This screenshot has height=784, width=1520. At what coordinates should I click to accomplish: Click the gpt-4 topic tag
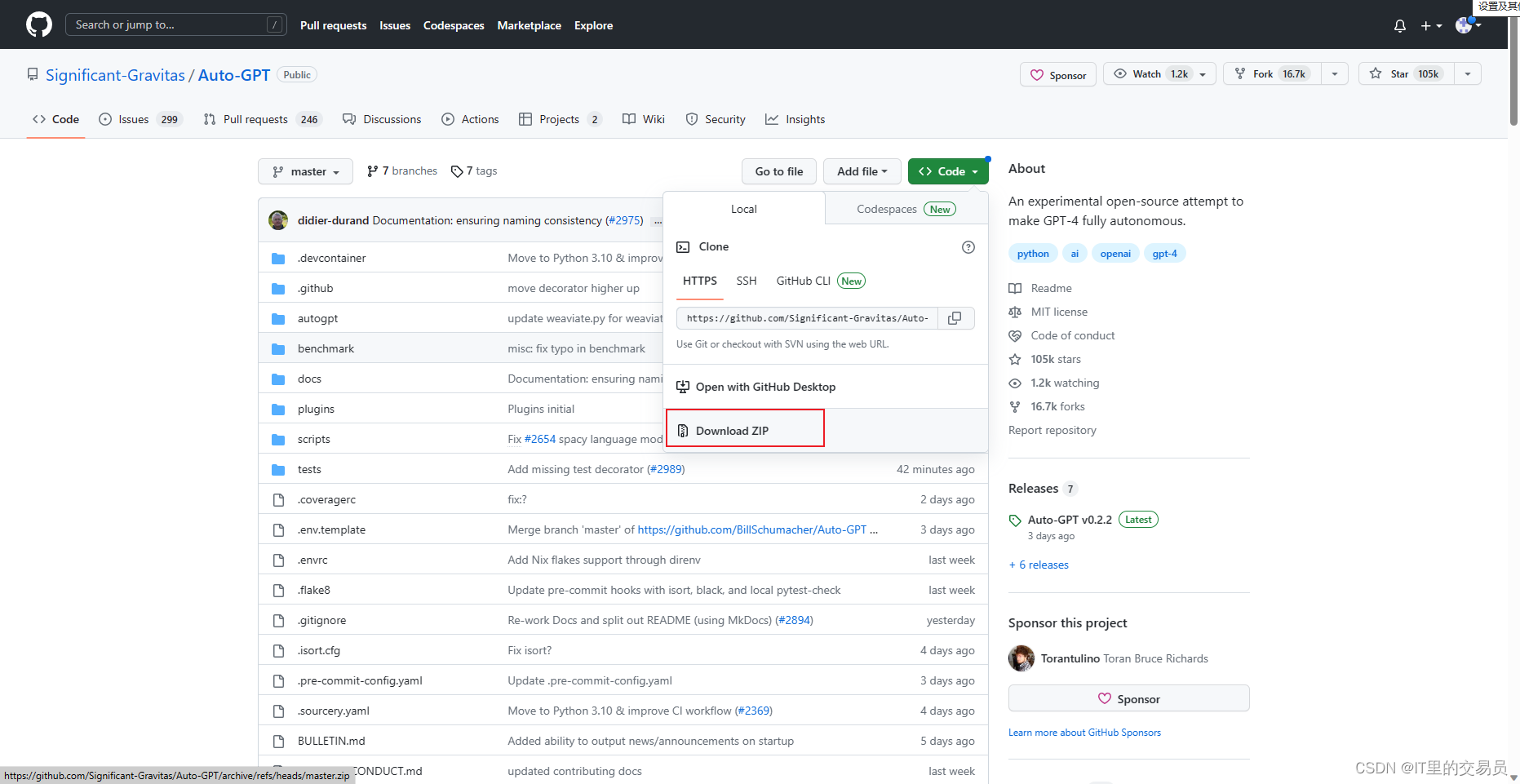pos(1164,254)
